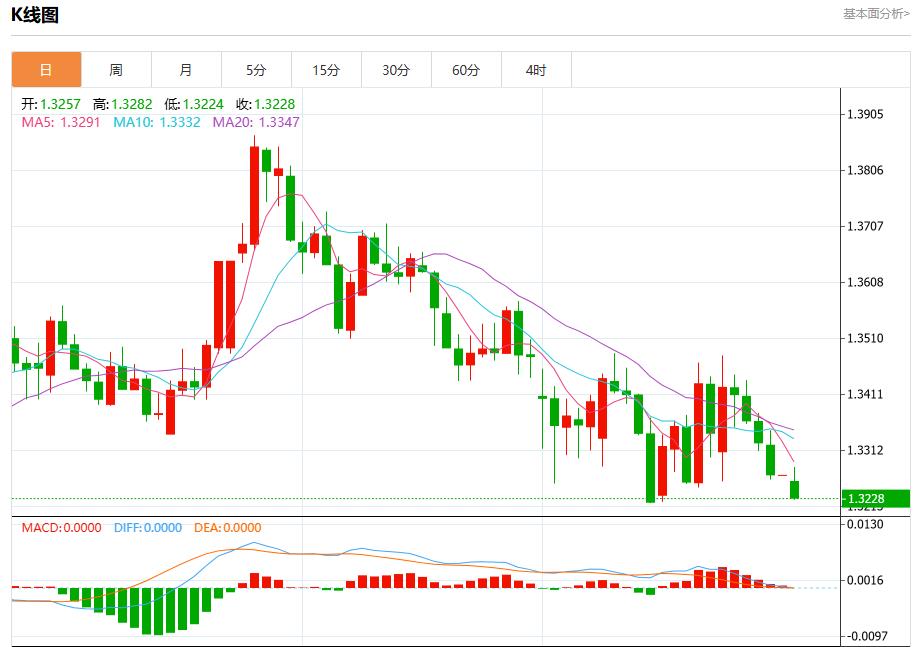
Task: Click the MACD indicator label
Action: (x=61, y=527)
